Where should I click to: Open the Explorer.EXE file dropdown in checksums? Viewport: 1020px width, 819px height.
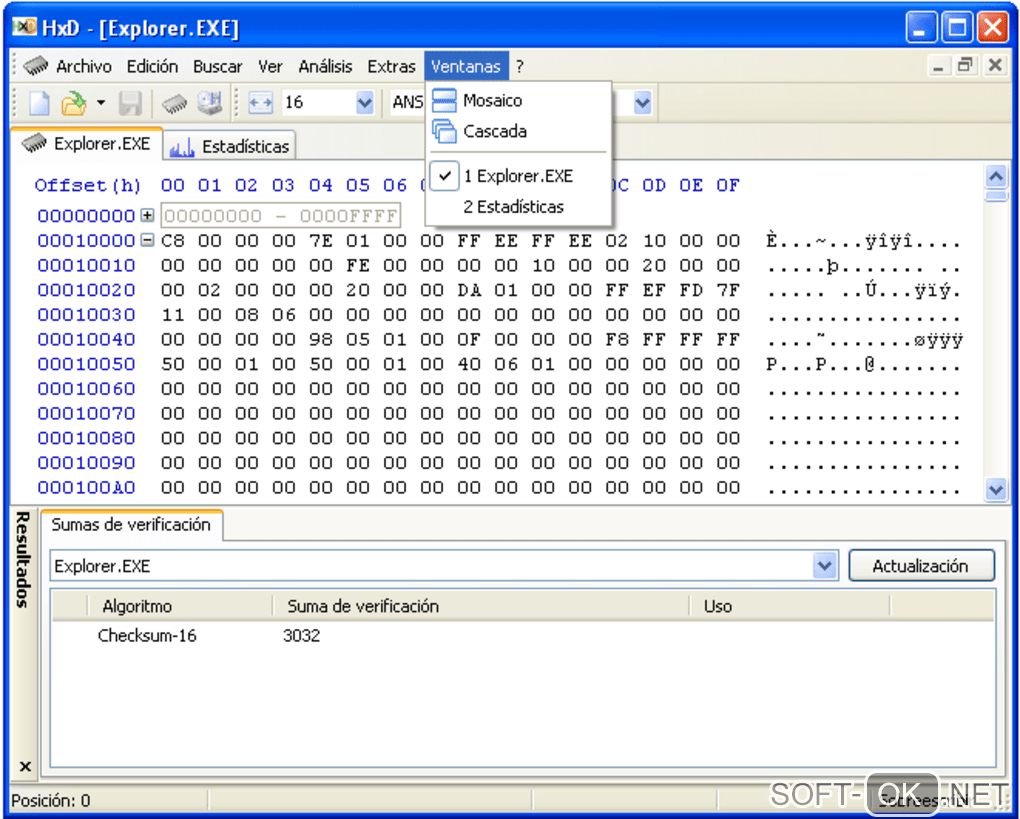click(824, 566)
